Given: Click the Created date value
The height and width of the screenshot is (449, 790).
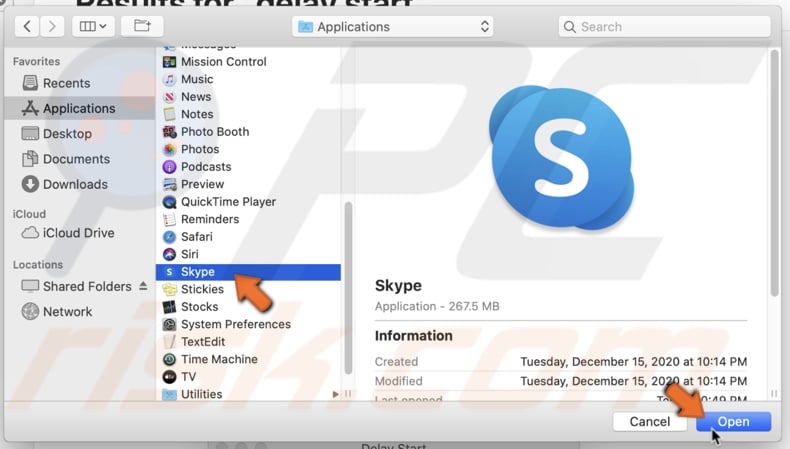Looking at the screenshot, I should click(x=633, y=362).
